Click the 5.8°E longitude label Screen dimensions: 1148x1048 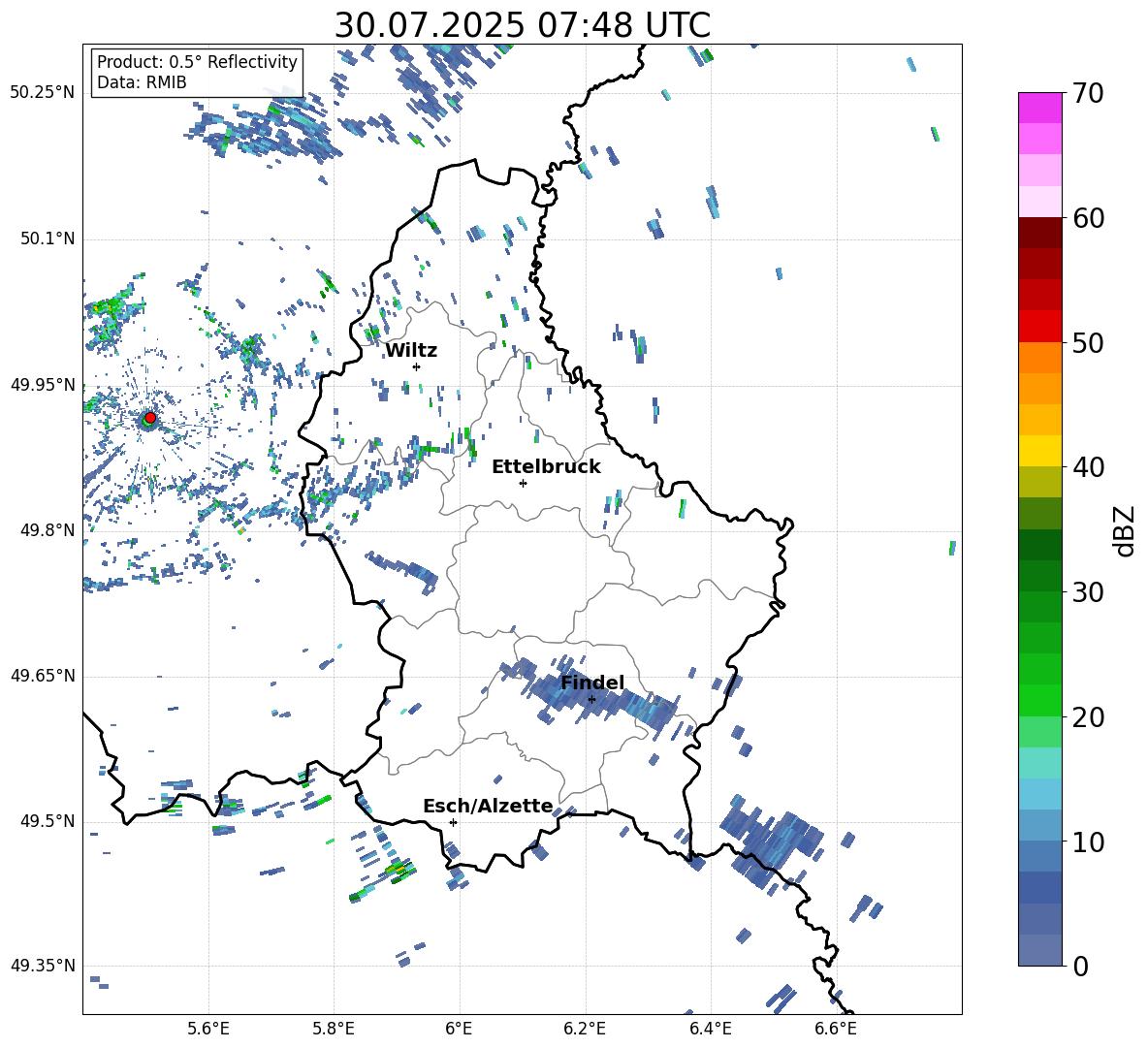(334, 1029)
